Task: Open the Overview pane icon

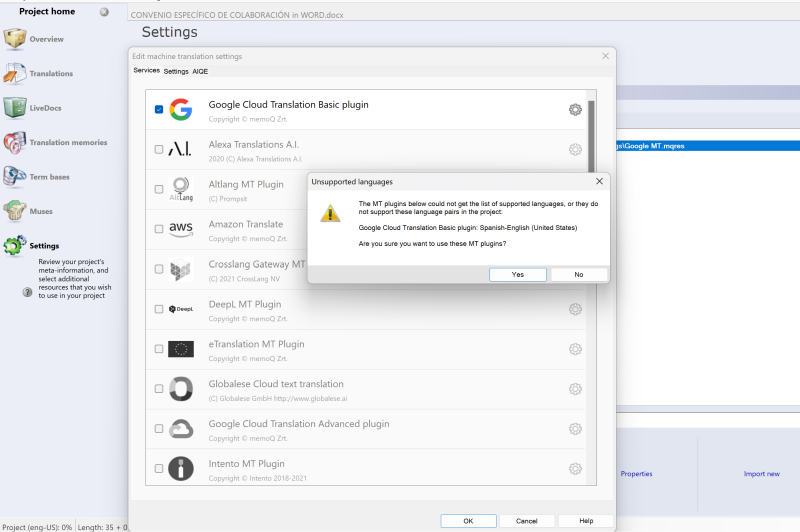Action: [15, 39]
